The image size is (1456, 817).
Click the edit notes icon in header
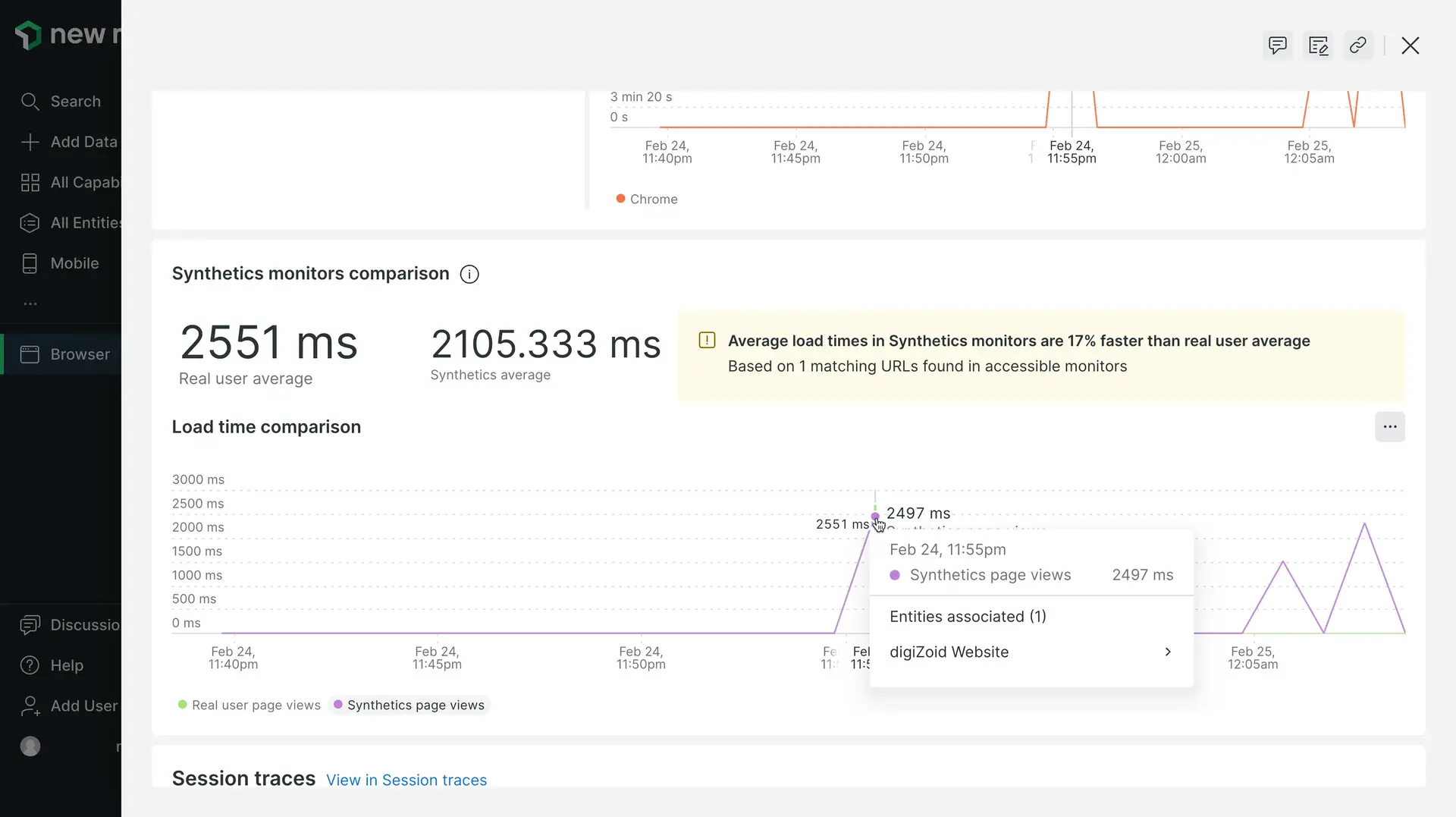pos(1318,46)
